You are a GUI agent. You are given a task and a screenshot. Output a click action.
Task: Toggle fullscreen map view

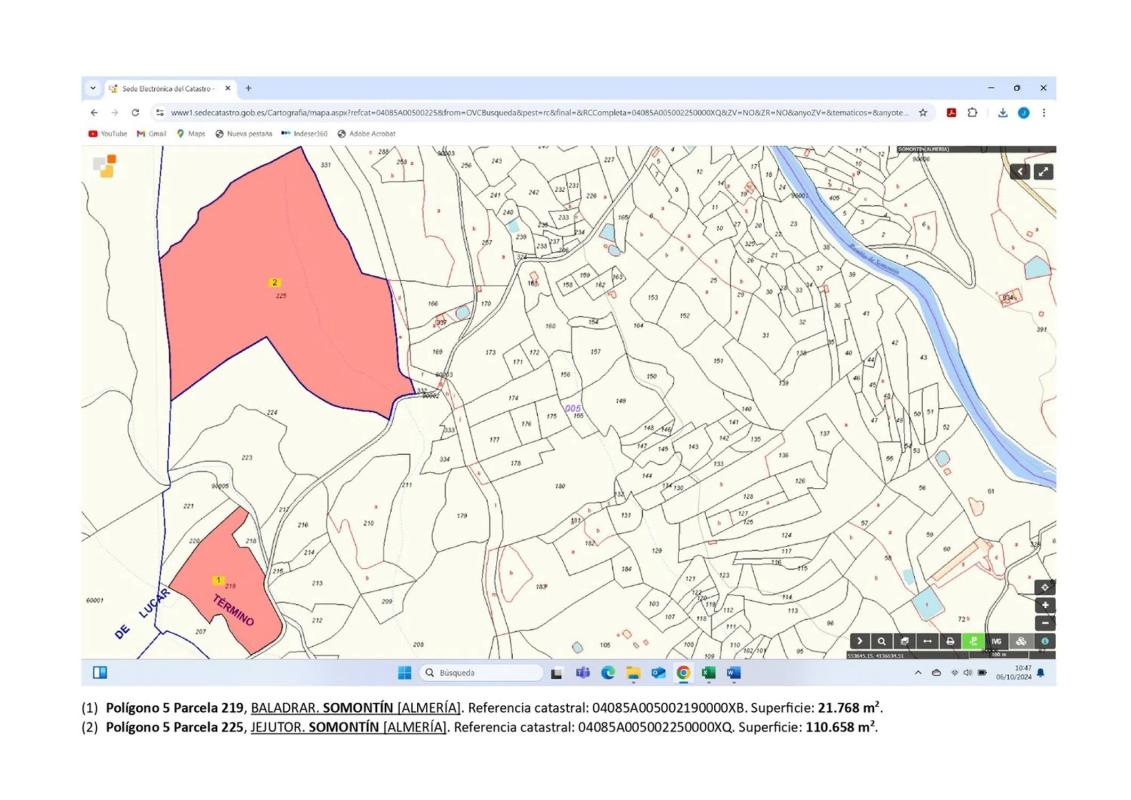(x=1043, y=172)
